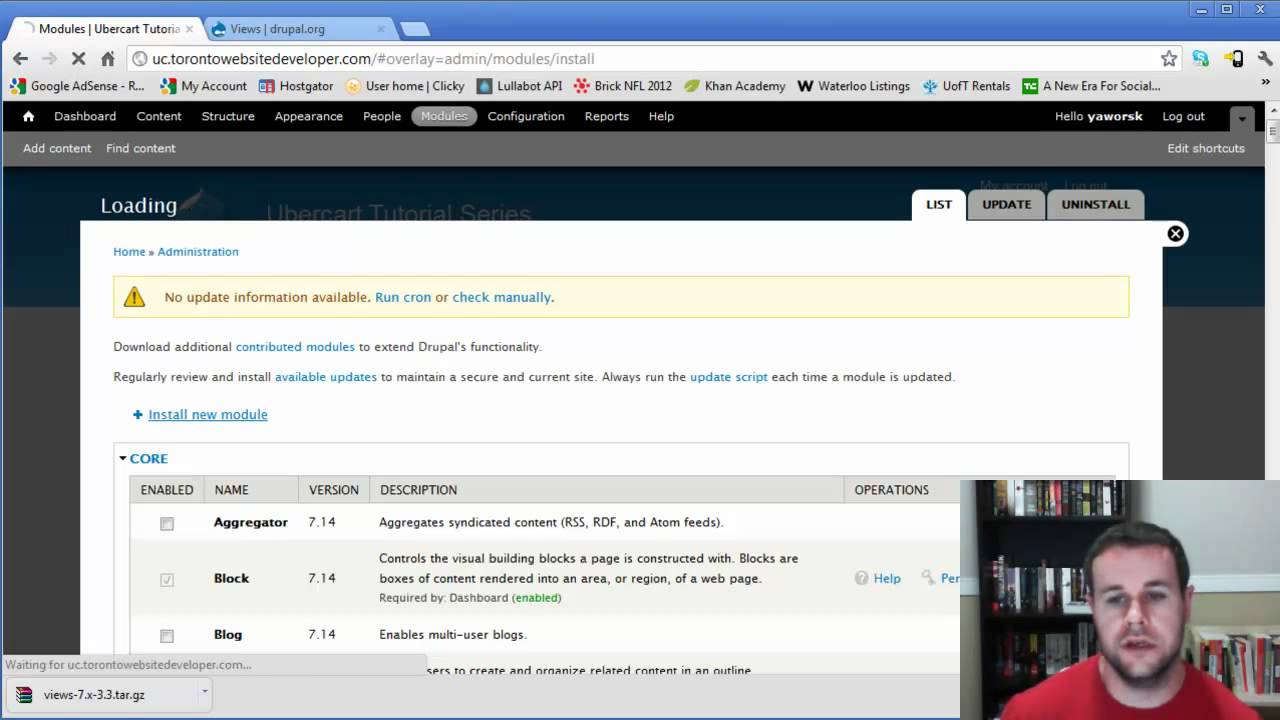
Task: Bookmark this page with the star icon
Action: point(1169,59)
